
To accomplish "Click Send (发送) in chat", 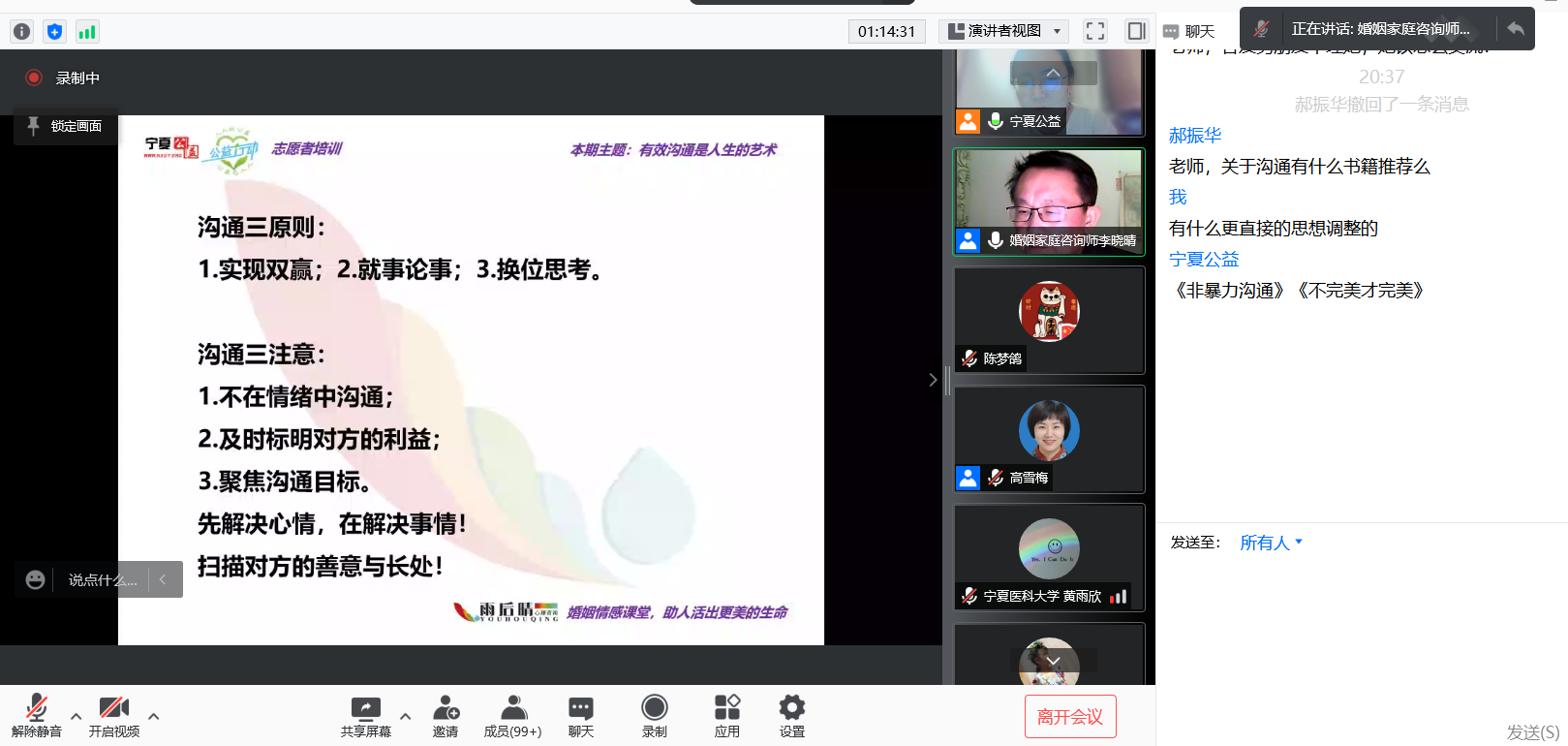I will coord(1532,732).
